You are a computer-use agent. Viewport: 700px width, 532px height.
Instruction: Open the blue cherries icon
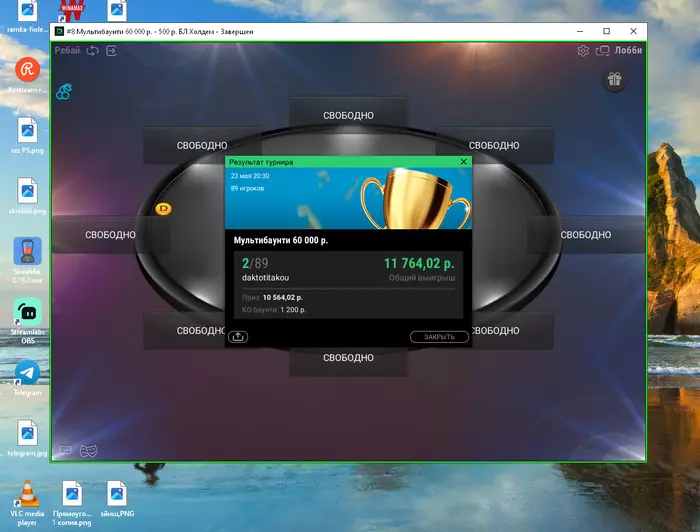point(64,91)
